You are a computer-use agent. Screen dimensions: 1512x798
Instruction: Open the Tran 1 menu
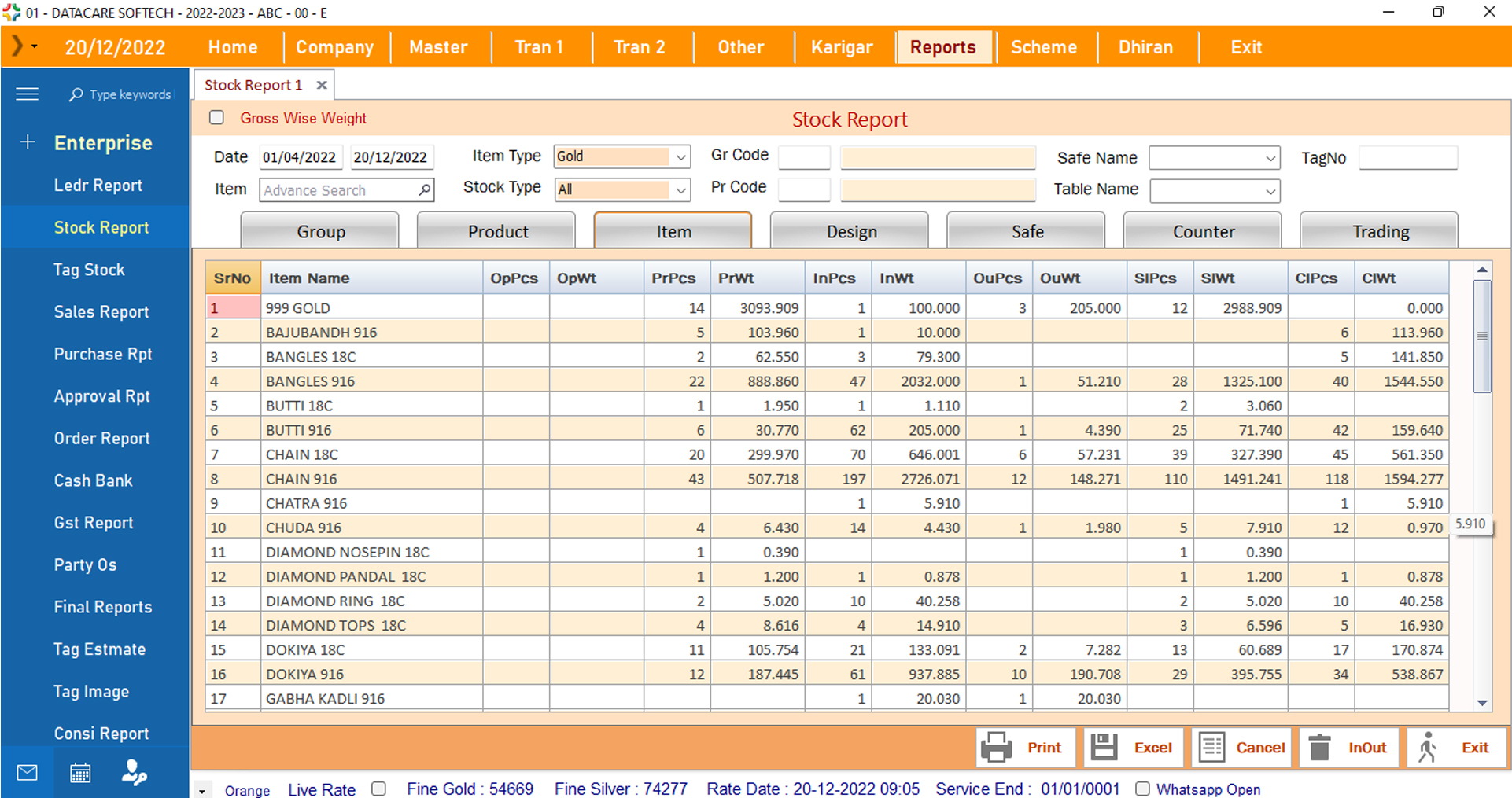click(x=539, y=47)
